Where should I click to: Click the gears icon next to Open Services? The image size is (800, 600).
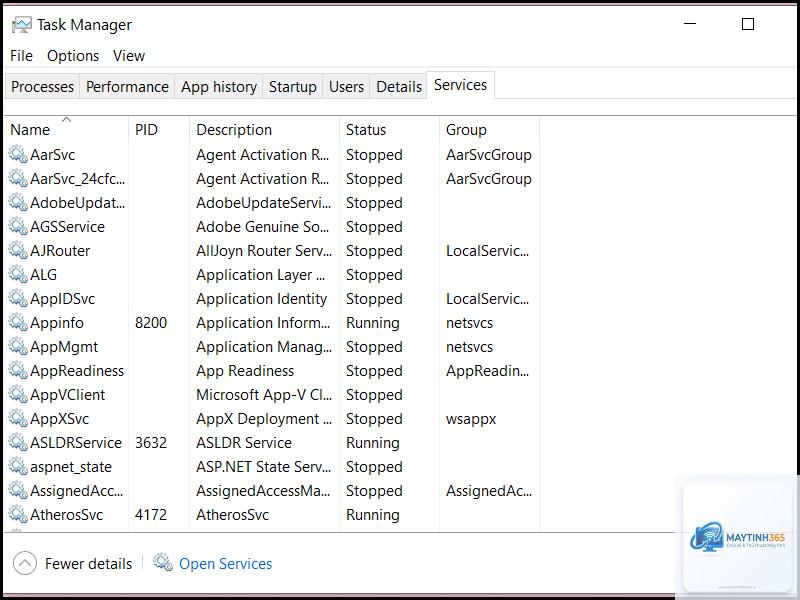(x=163, y=563)
